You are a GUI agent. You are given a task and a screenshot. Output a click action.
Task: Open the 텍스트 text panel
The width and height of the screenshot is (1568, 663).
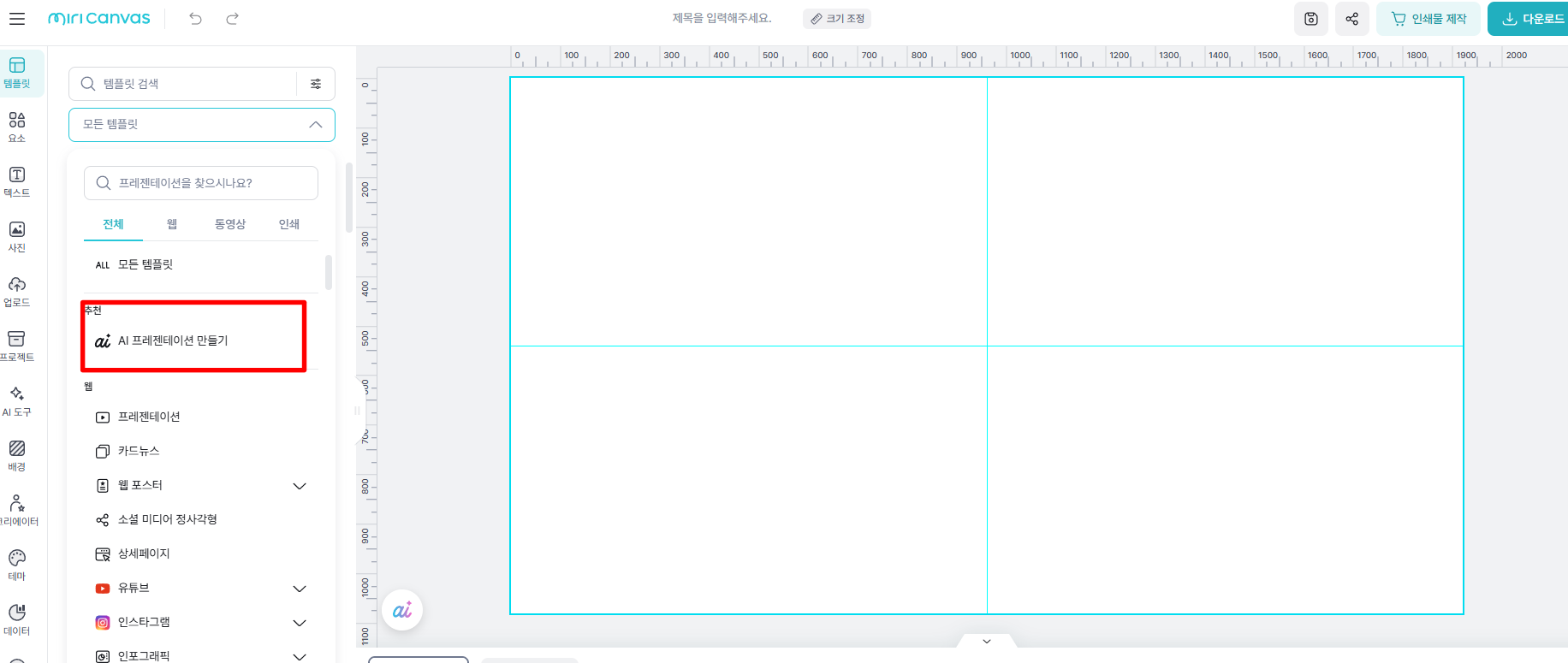coord(17,182)
